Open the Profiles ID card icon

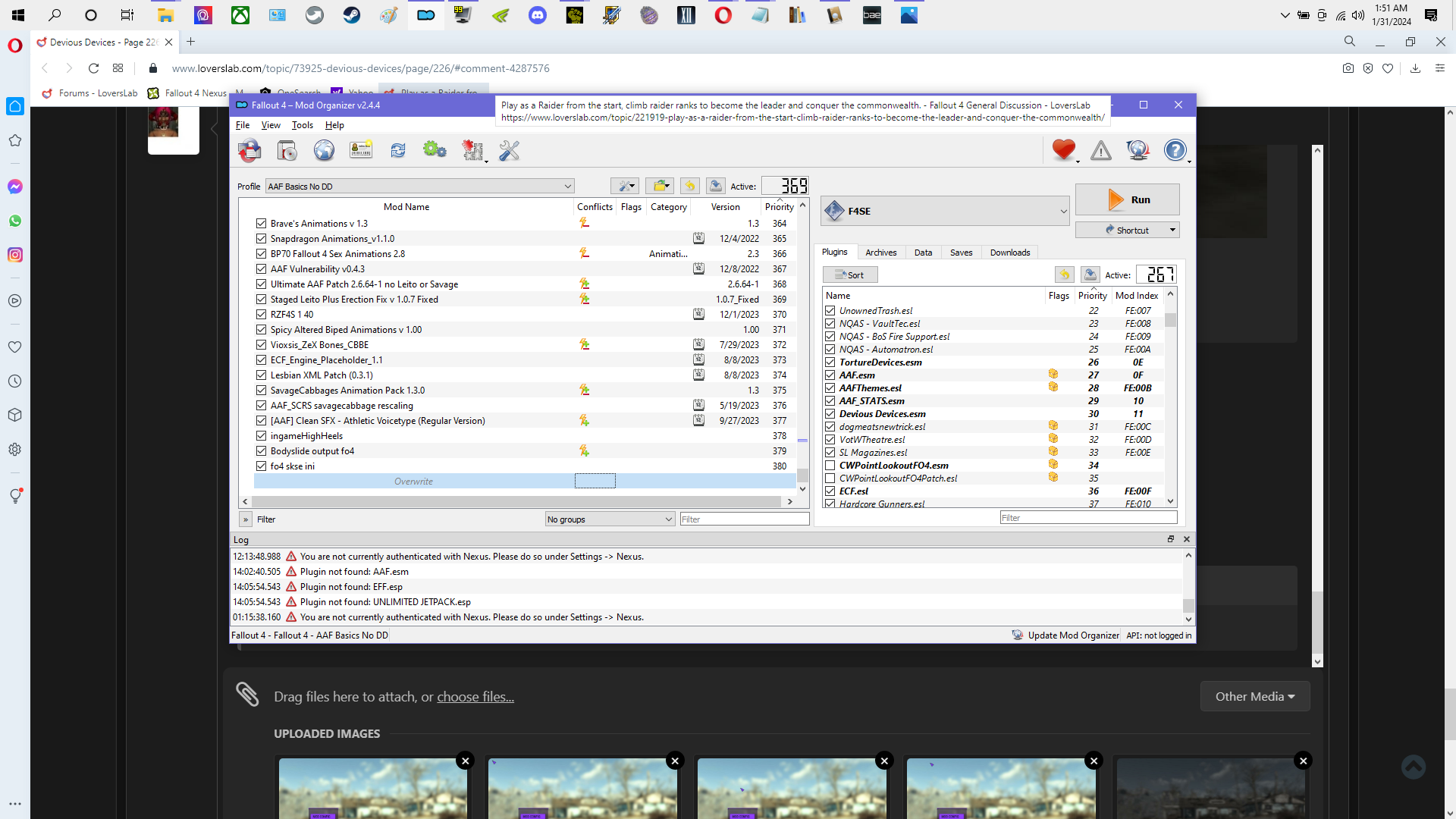[x=361, y=150]
